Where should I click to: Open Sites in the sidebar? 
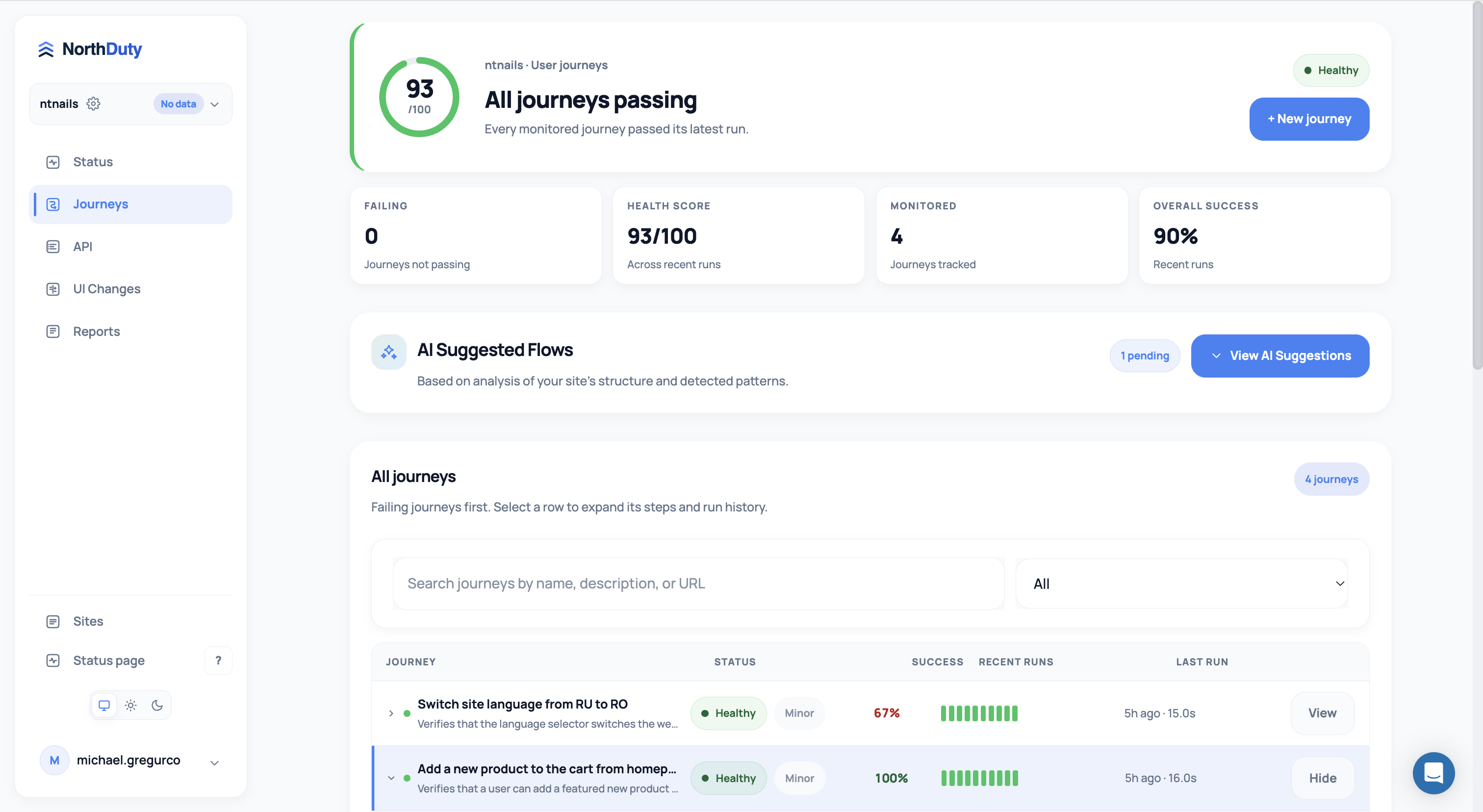pyautogui.click(x=130, y=622)
